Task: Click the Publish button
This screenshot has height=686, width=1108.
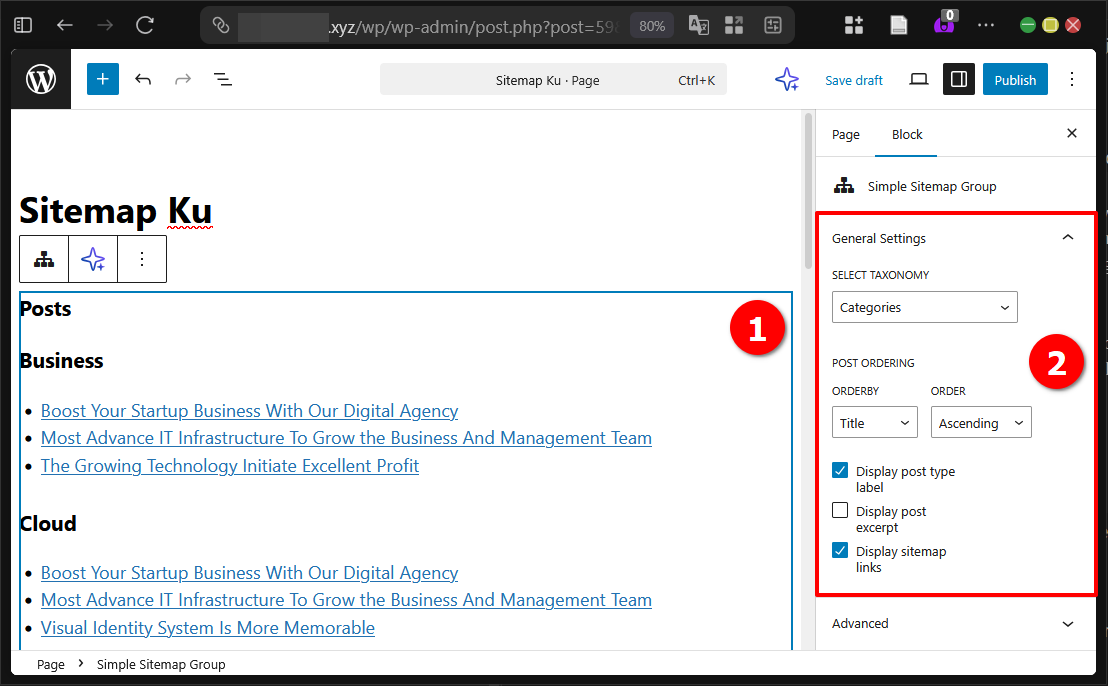Action: [x=1015, y=79]
